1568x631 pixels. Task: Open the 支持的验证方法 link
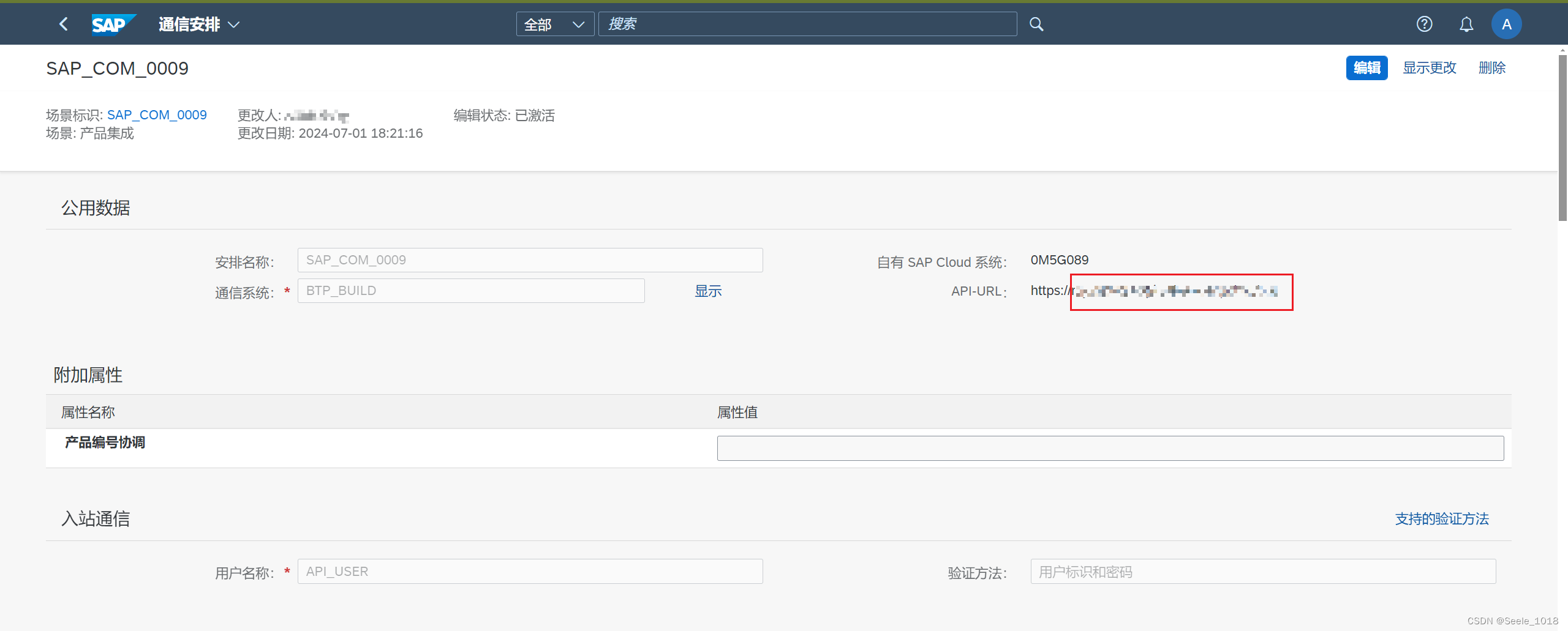tap(1442, 519)
